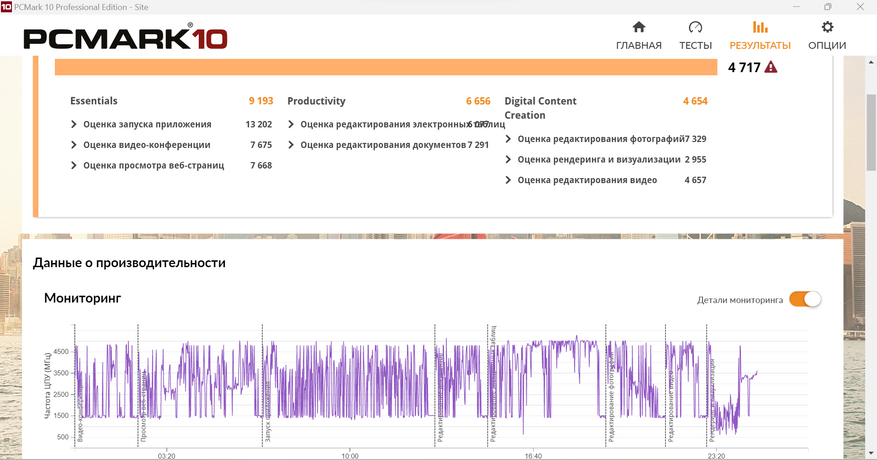Expand Оценка запуска приложения

click(73, 124)
